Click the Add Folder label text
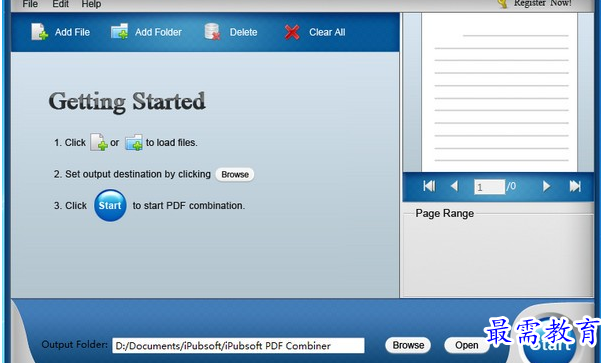Viewport: 608px width, 363px height. coord(158,32)
